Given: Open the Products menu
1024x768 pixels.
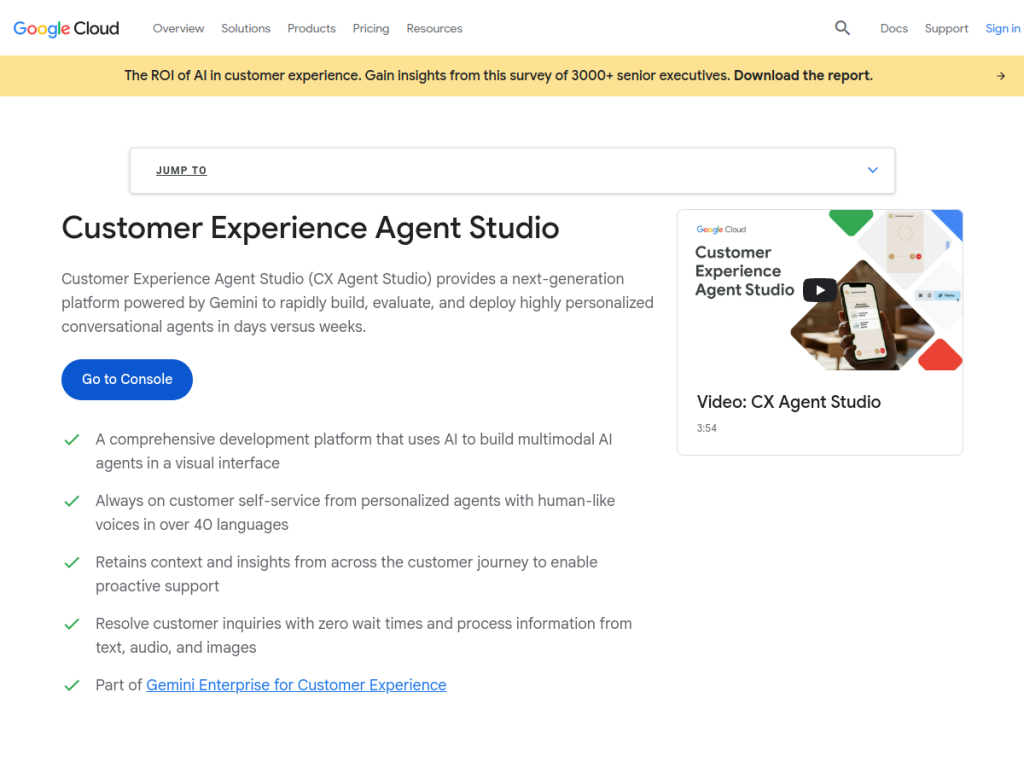Looking at the screenshot, I should coord(312,28).
